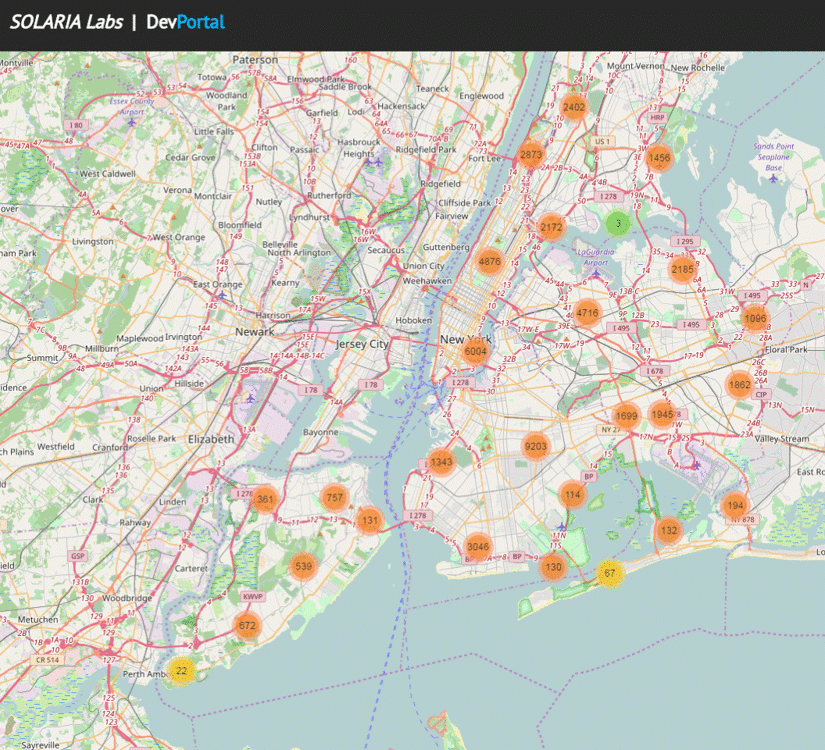Expand the cluster marker labeled 539
The height and width of the screenshot is (750, 825).
[304, 566]
